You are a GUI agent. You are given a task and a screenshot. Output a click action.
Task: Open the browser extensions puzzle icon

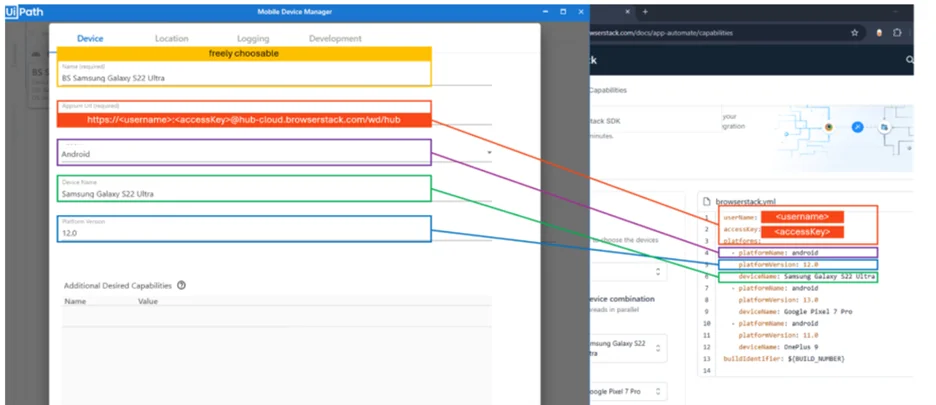(897, 33)
